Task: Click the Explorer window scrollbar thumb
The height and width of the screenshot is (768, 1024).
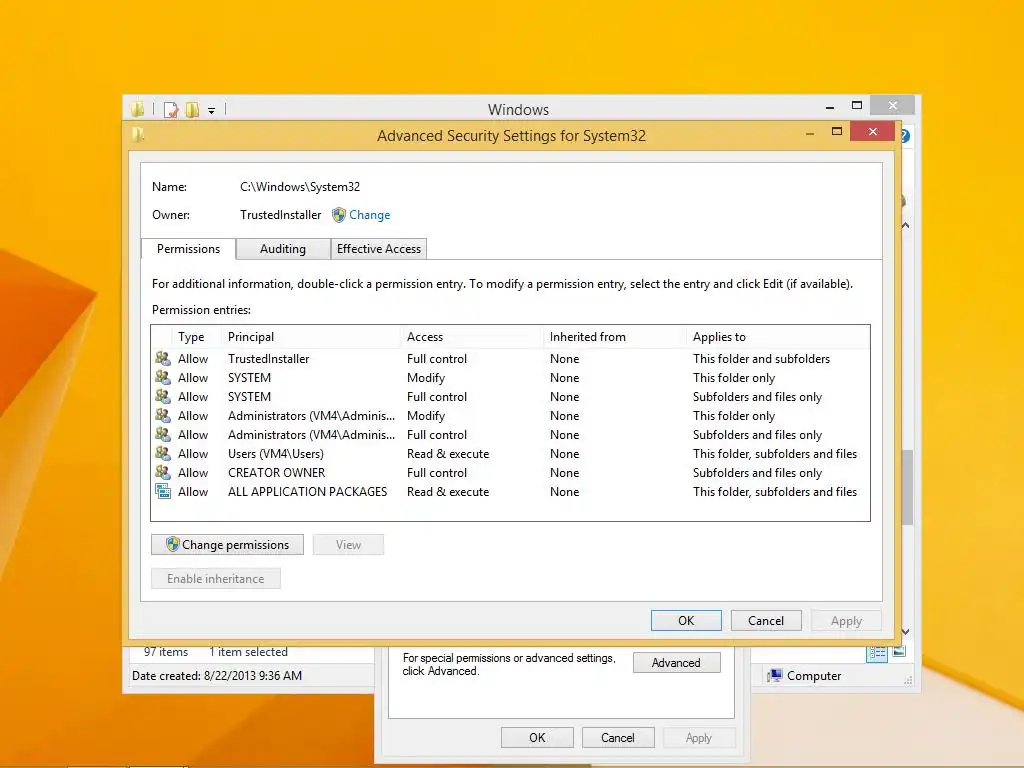Action: (907, 487)
